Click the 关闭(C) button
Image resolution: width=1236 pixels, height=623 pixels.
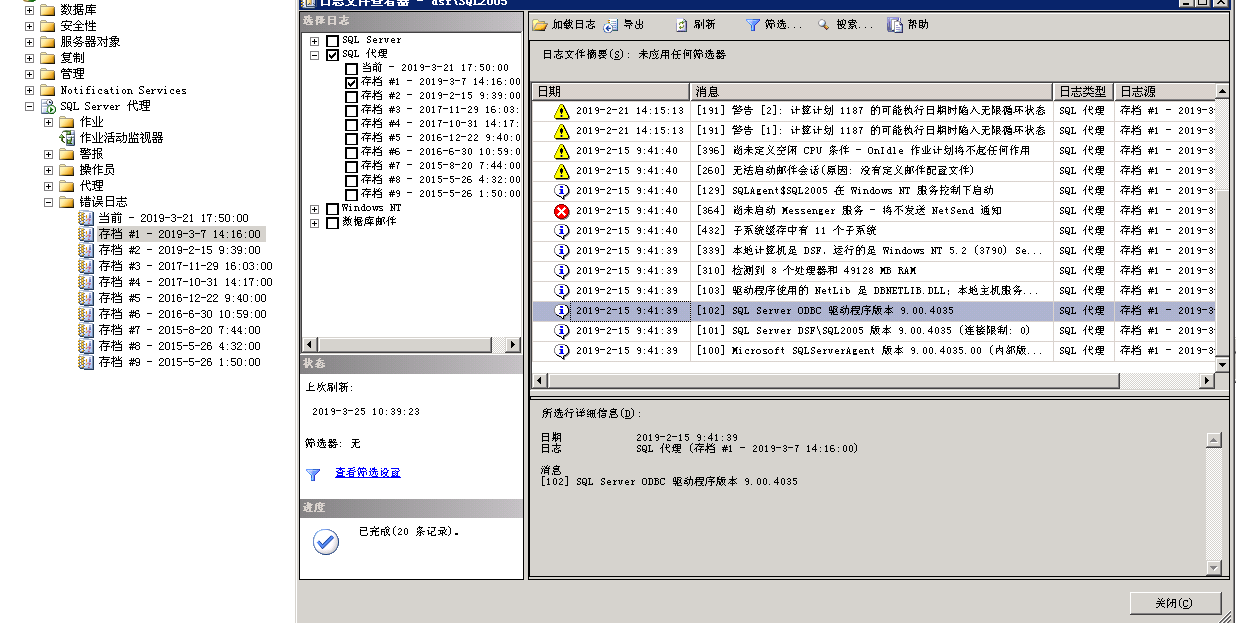[x=1176, y=603]
